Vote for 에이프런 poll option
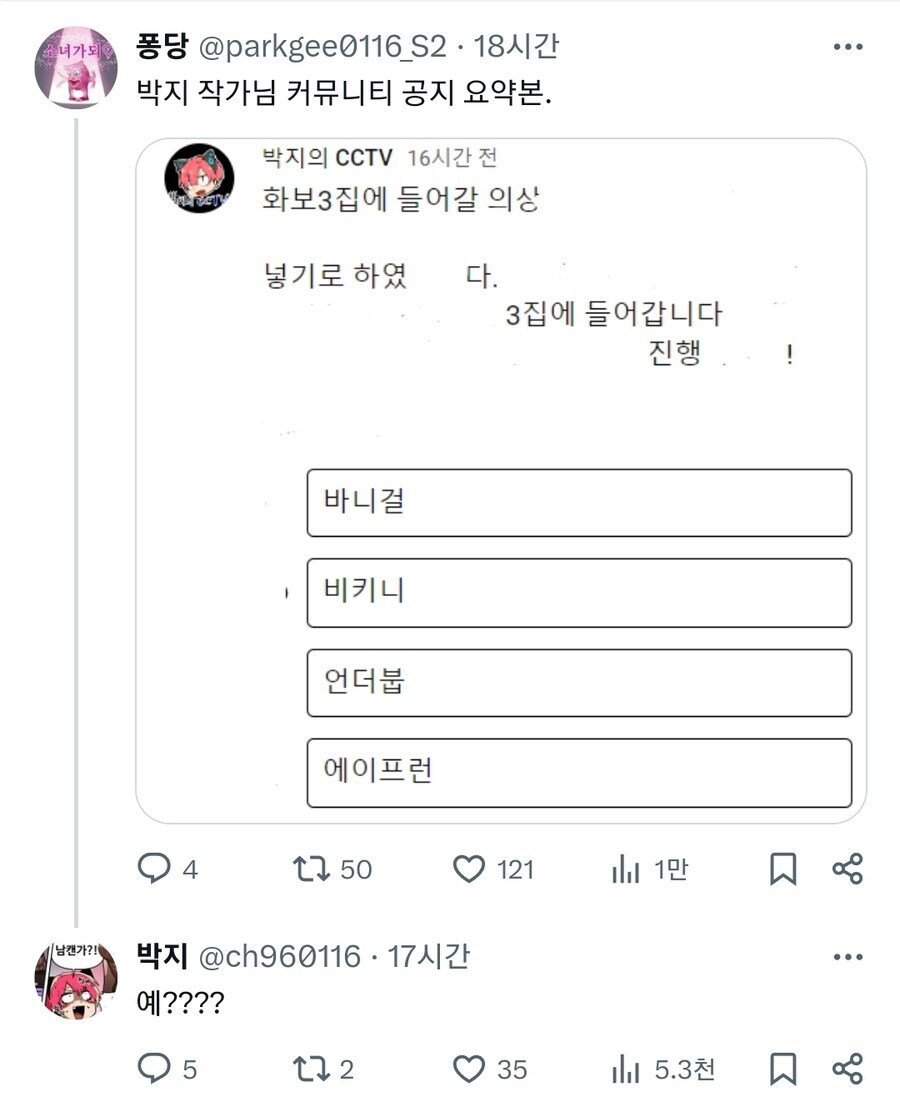The height and width of the screenshot is (1102, 900). 580,773
